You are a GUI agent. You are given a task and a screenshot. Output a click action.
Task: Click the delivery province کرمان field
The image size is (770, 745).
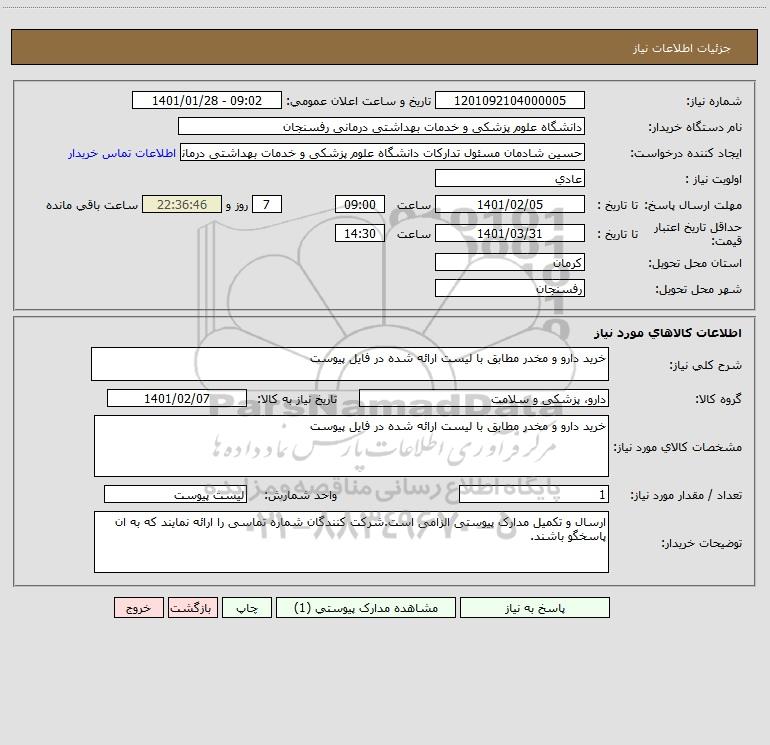click(x=510, y=262)
